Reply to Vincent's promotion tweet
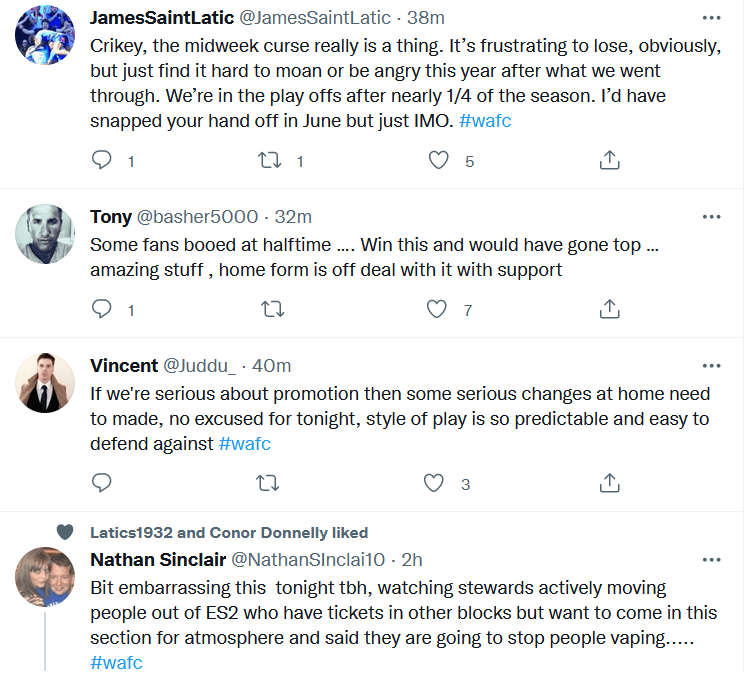Image resolution: width=751 pixels, height=697 pixels. tap(101, 484)
